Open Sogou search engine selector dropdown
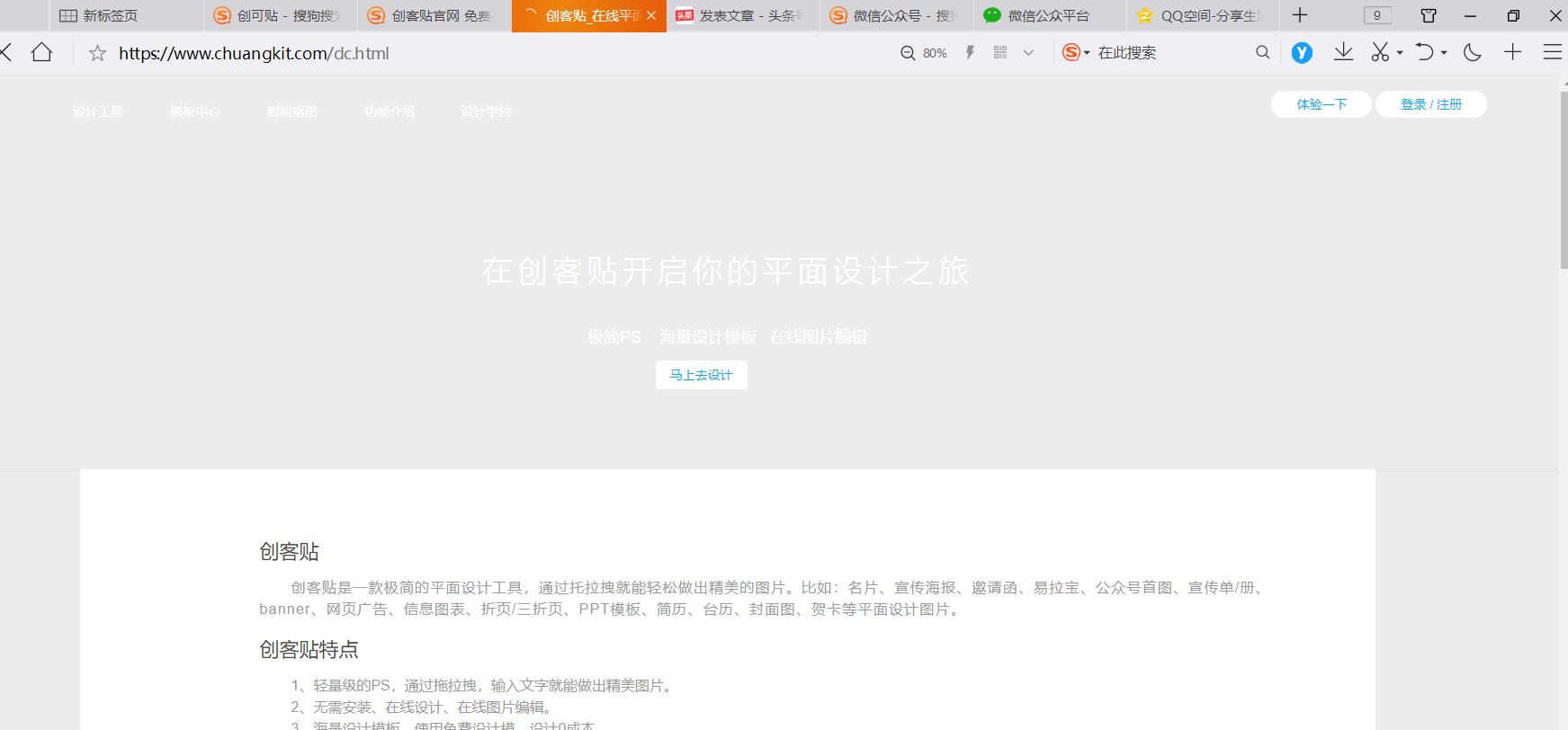 pos(1076,53)
